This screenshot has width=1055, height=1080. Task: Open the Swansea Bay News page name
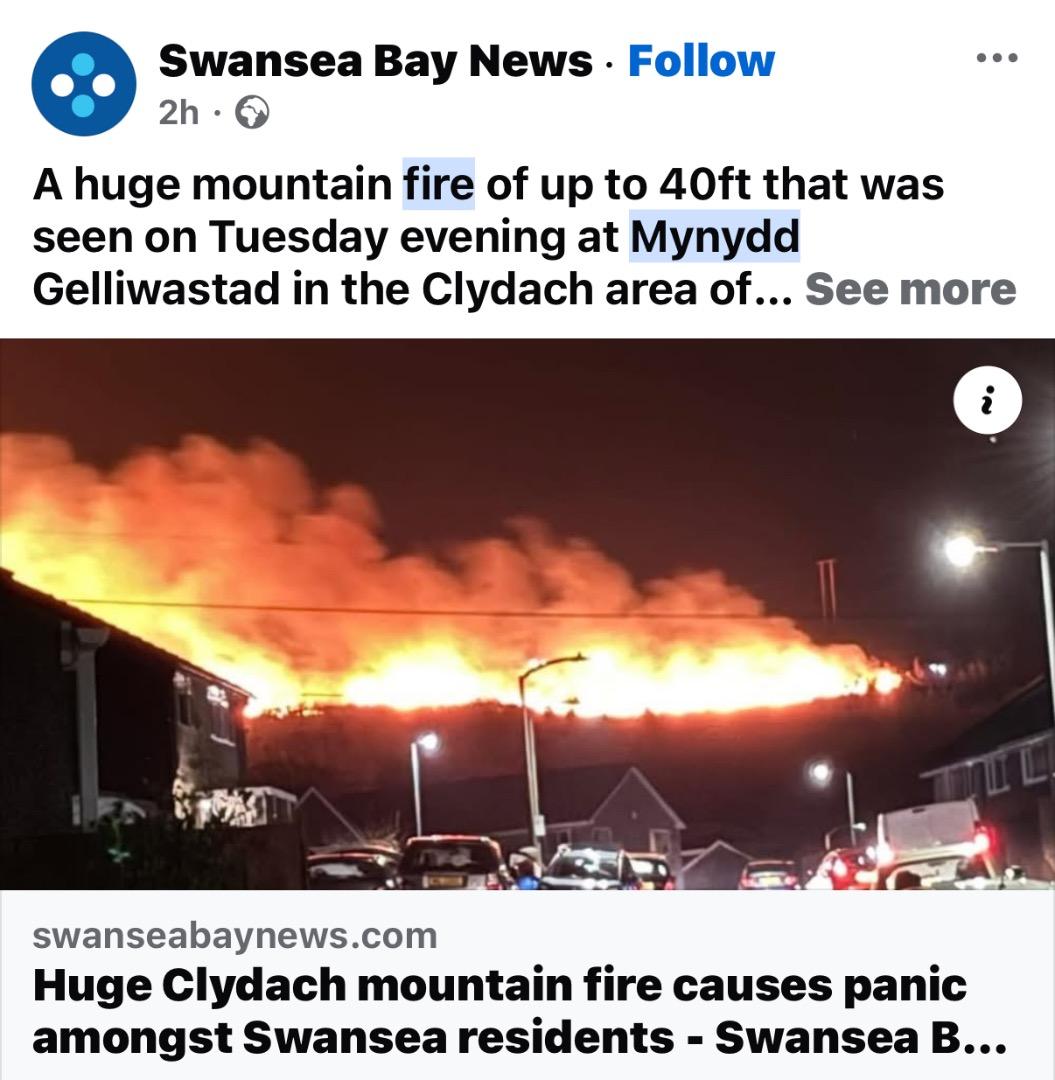(x=375, y=61)
